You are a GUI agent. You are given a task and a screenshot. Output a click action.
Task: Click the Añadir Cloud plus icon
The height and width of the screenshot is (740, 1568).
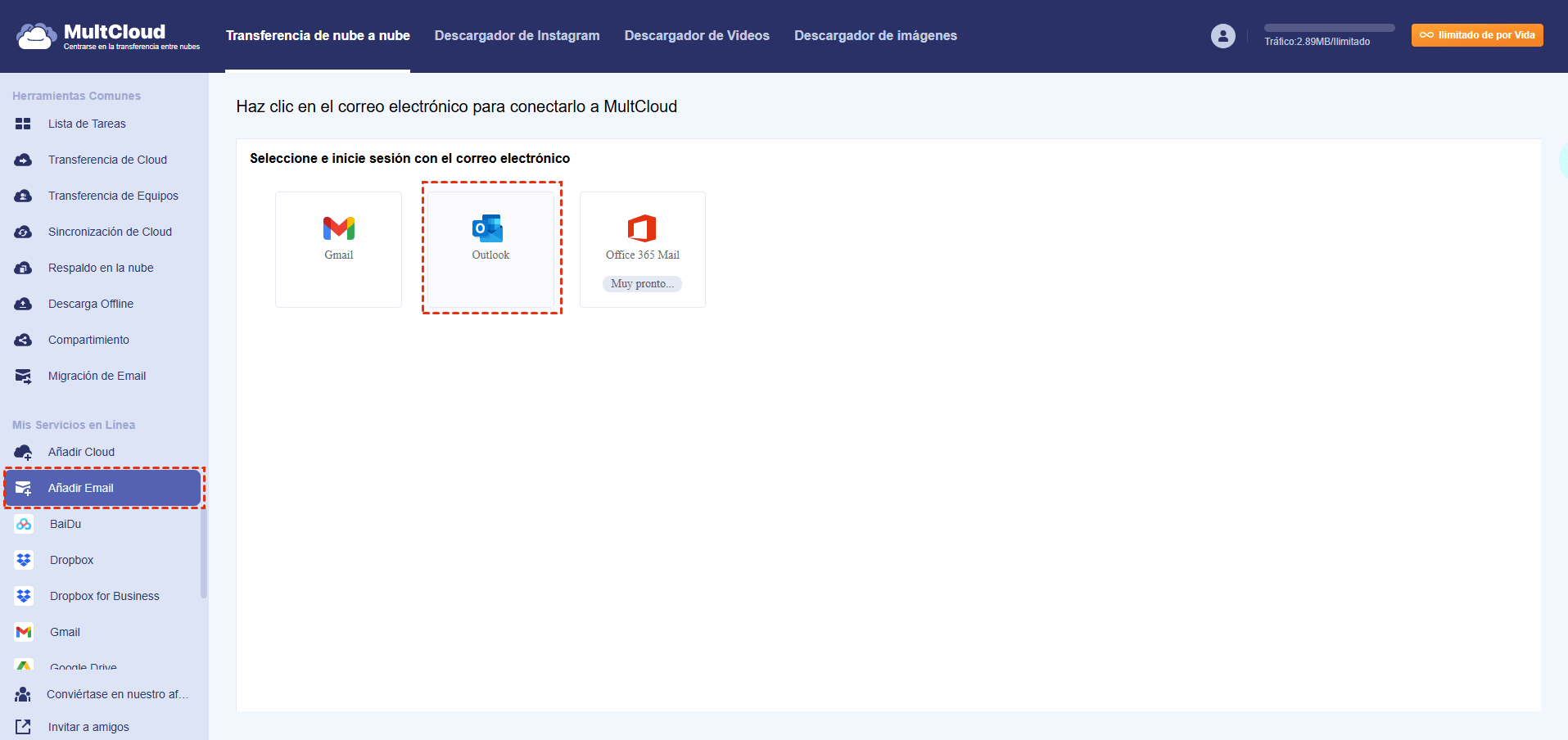pyautogui.click(x=23, y=452)
